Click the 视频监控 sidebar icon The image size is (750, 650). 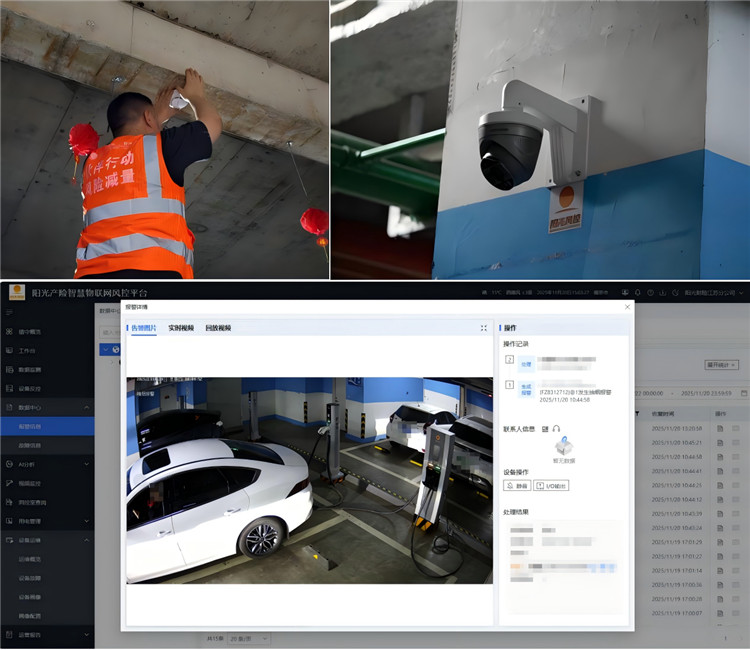point(9,484)
